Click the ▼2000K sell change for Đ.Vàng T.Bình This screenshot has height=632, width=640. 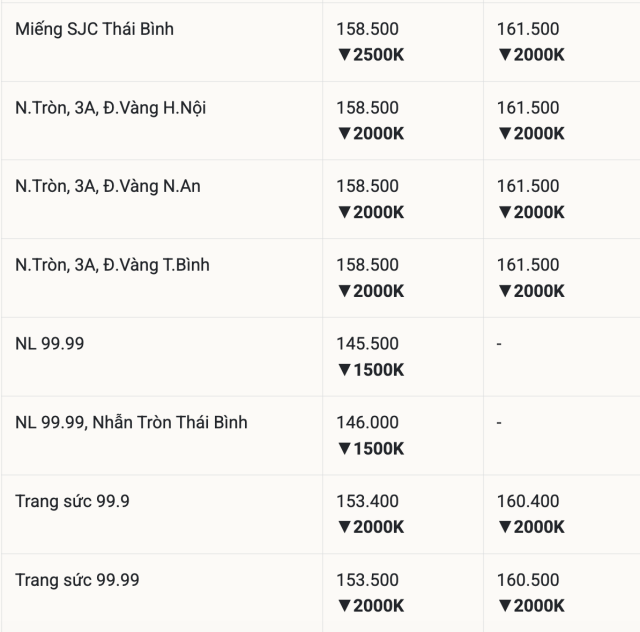click(531, 291)
